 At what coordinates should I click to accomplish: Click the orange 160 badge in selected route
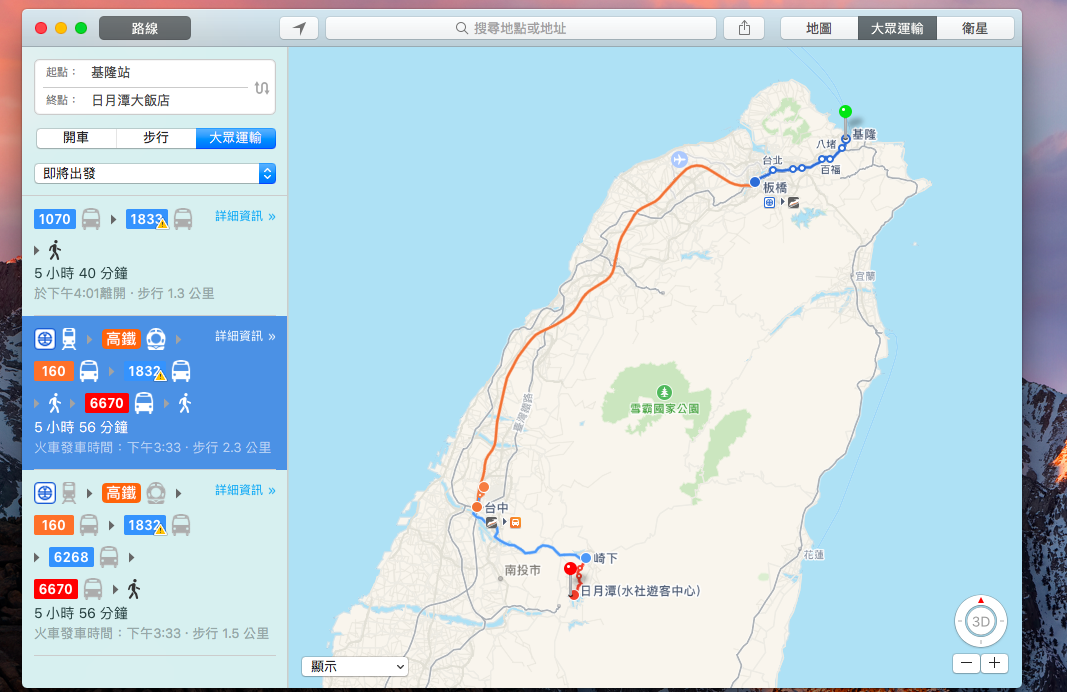(54, 371)
